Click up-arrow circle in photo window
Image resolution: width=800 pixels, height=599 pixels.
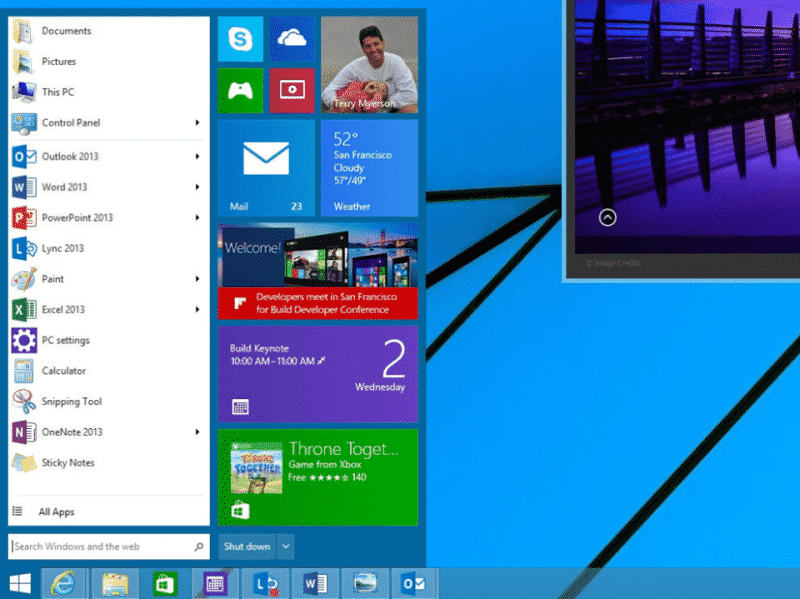point(607,218)
